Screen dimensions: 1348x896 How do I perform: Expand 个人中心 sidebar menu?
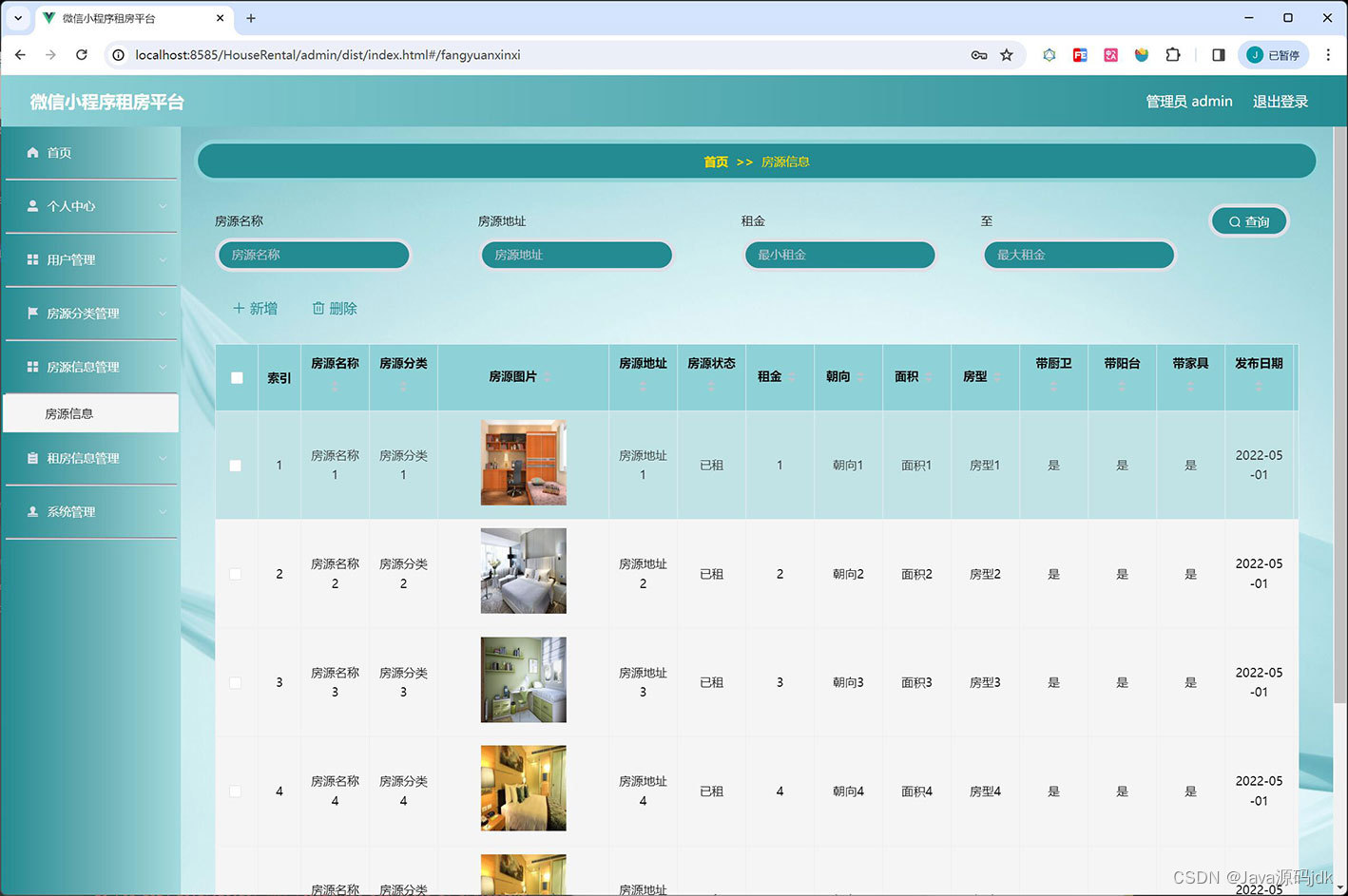coord(90,206)
